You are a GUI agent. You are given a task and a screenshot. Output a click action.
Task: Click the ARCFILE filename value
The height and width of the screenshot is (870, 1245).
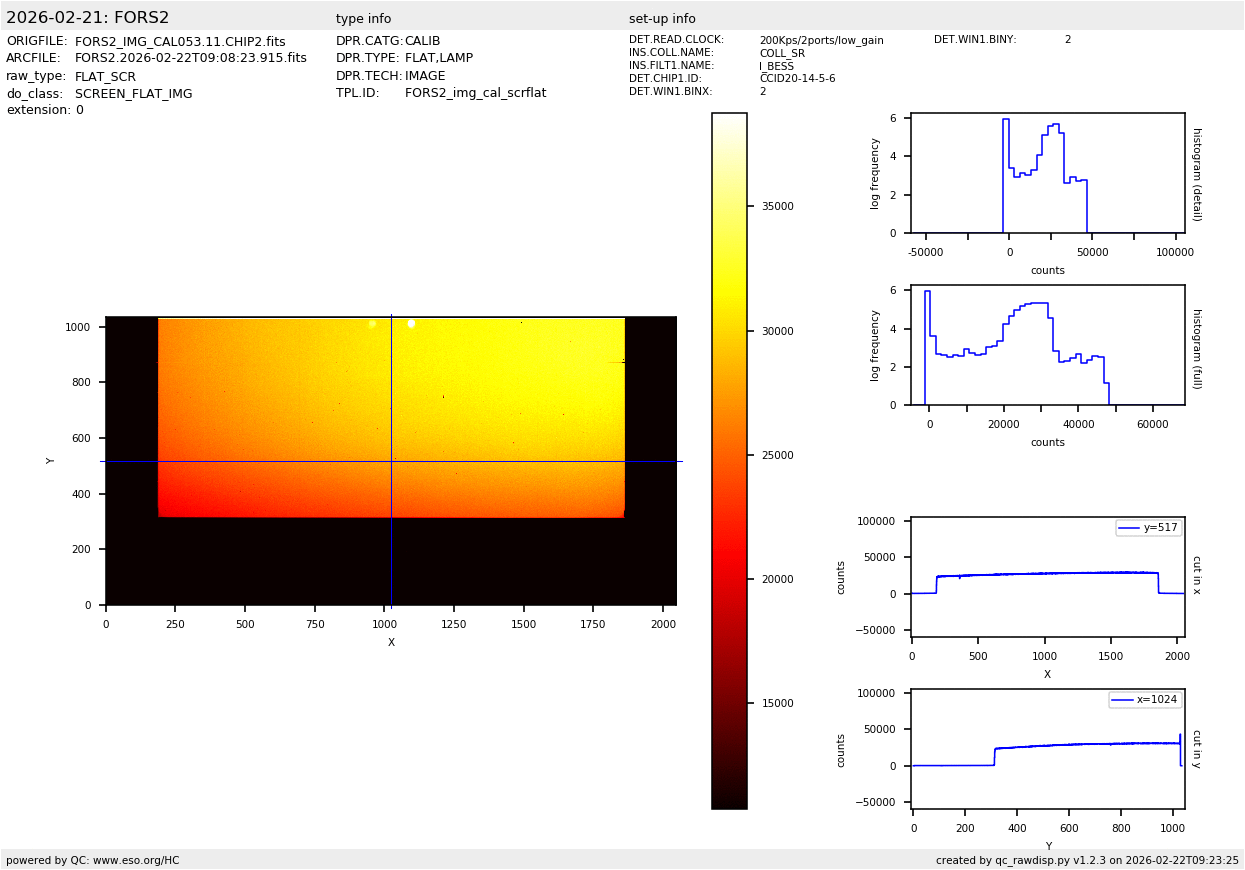coord(191,59)
